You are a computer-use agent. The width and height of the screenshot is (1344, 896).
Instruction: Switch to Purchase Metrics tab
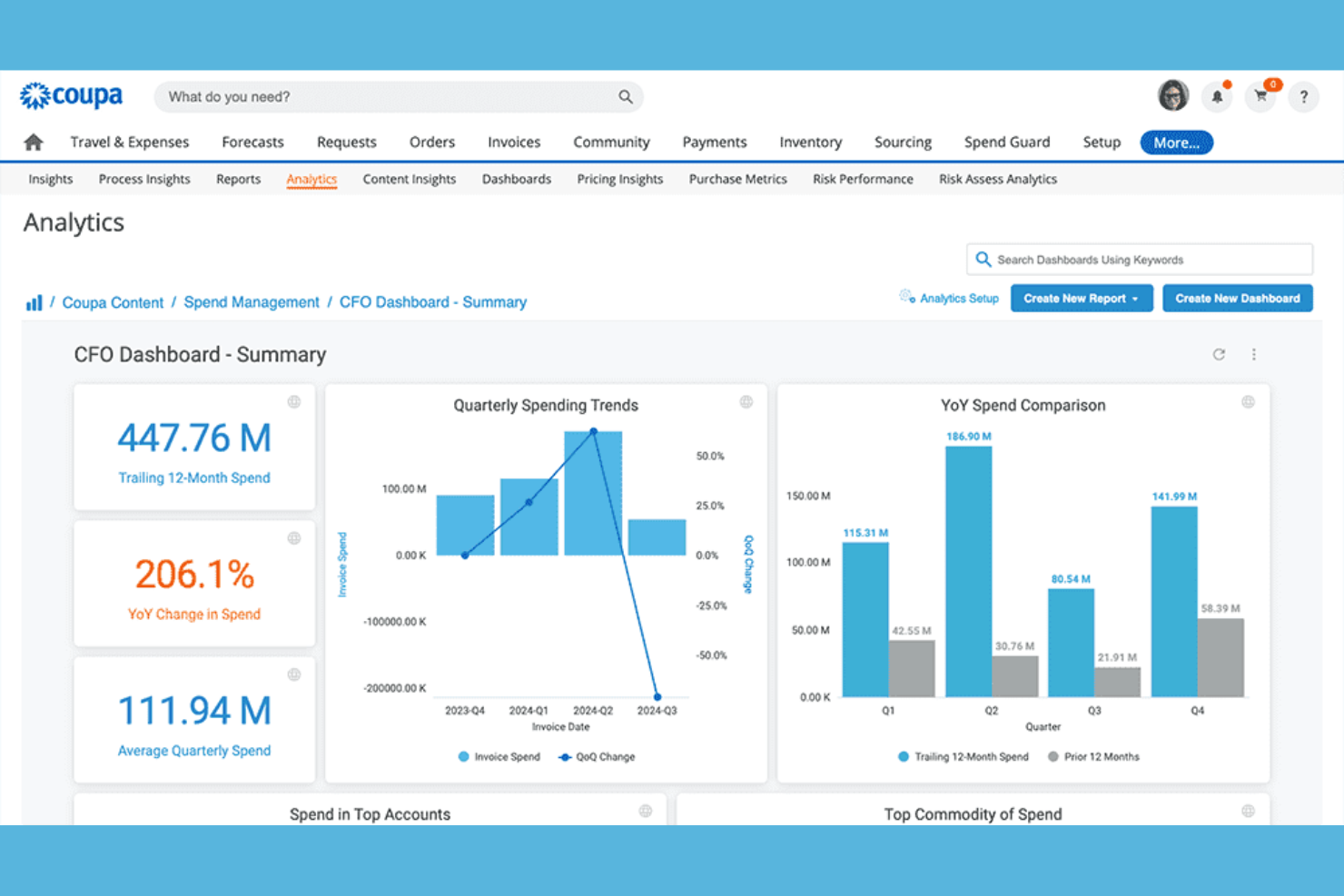[x=737, y=179]
